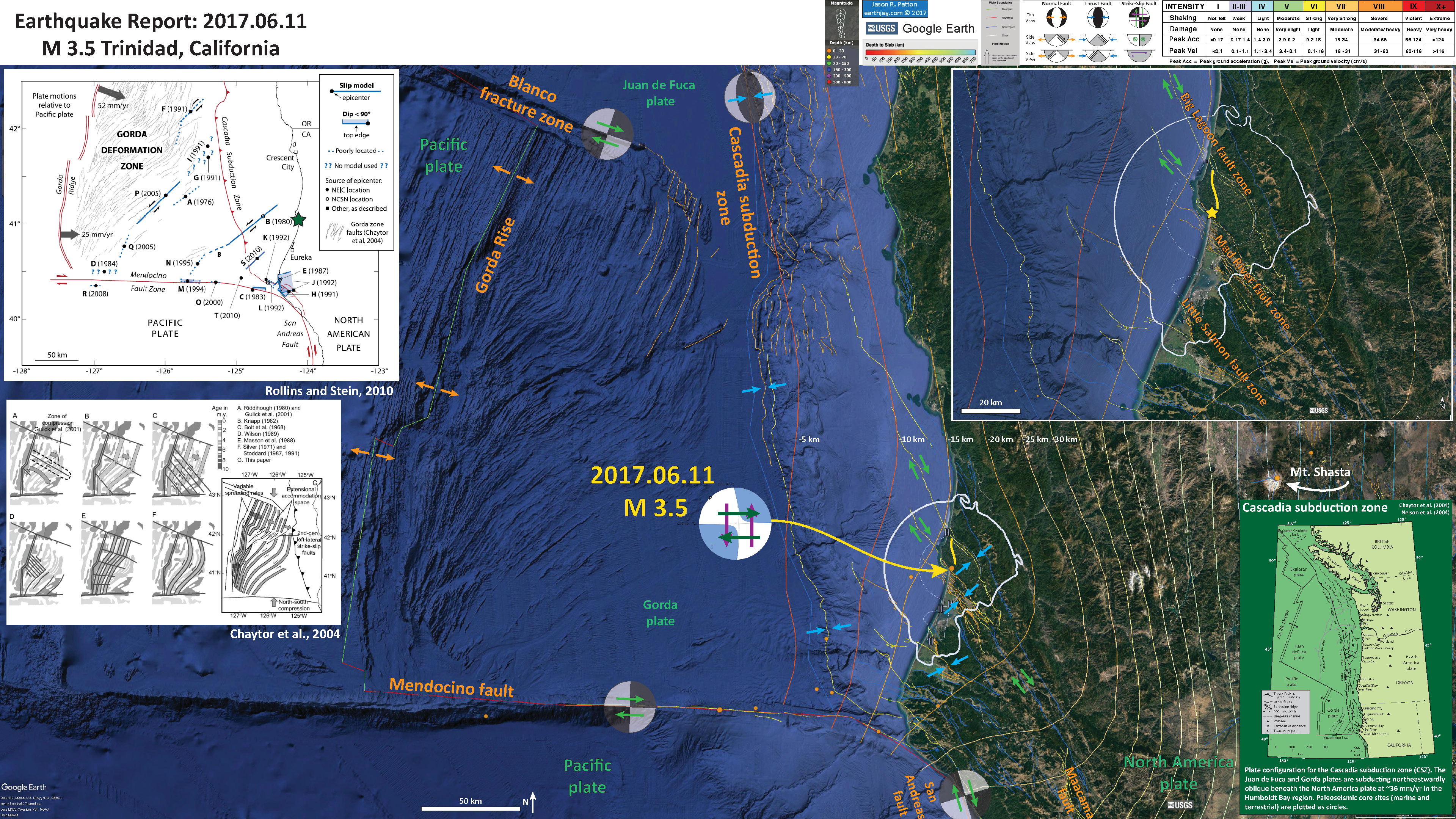
Task: Click the M 3.5 focal mechanism beach ball
Action: [735, 523]
